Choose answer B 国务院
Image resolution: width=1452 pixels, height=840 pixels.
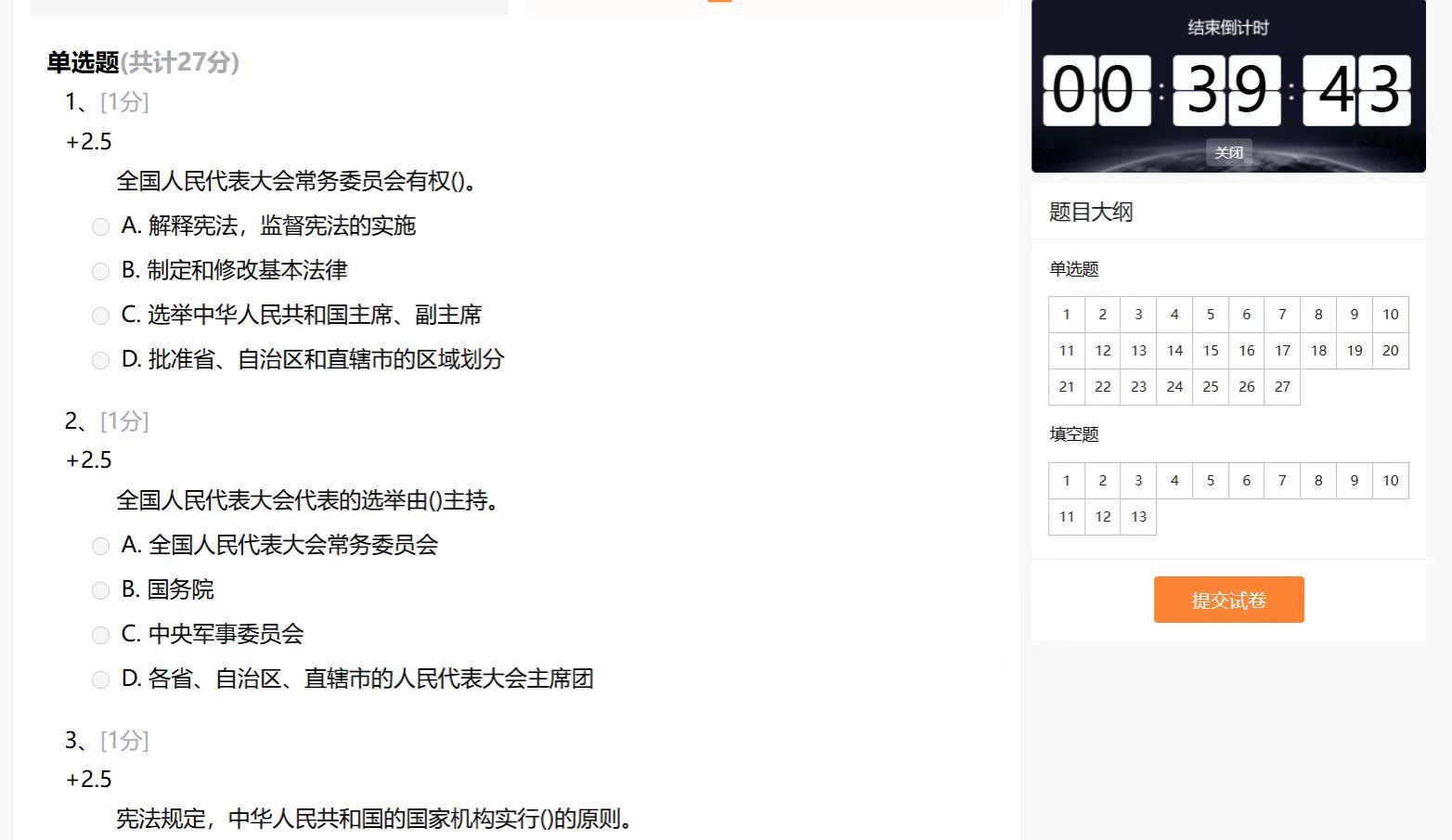[100, 590]
